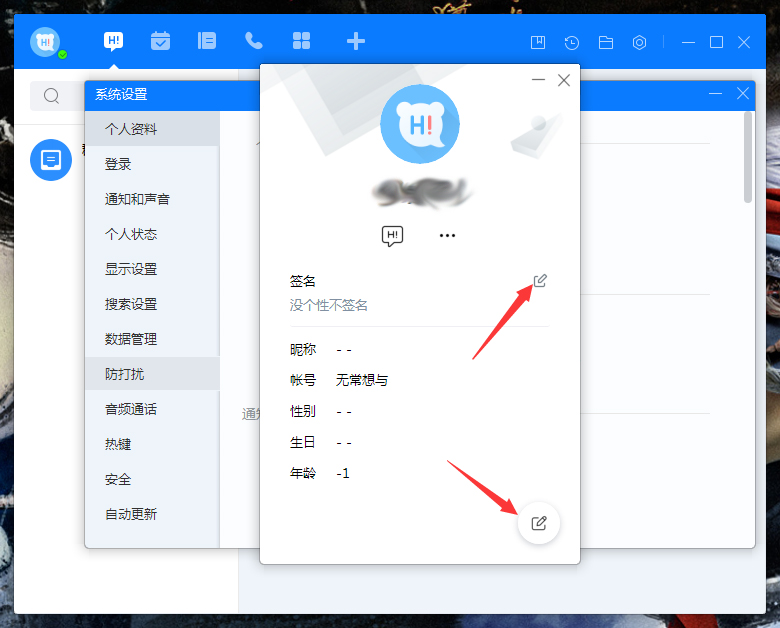The width and height of the screenshot is (780, 628).
Task: Open the documents notes icon in top bar
Action: 207,41
